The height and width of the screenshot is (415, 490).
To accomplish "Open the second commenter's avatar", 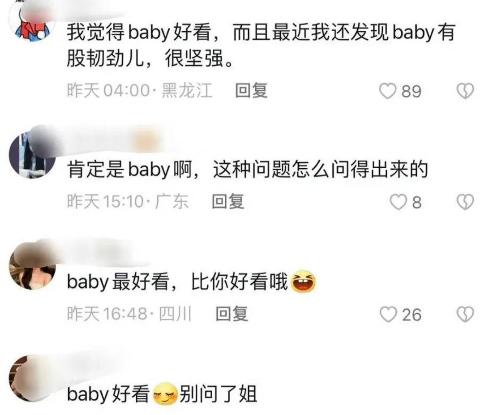I will (x=32, y=155).
